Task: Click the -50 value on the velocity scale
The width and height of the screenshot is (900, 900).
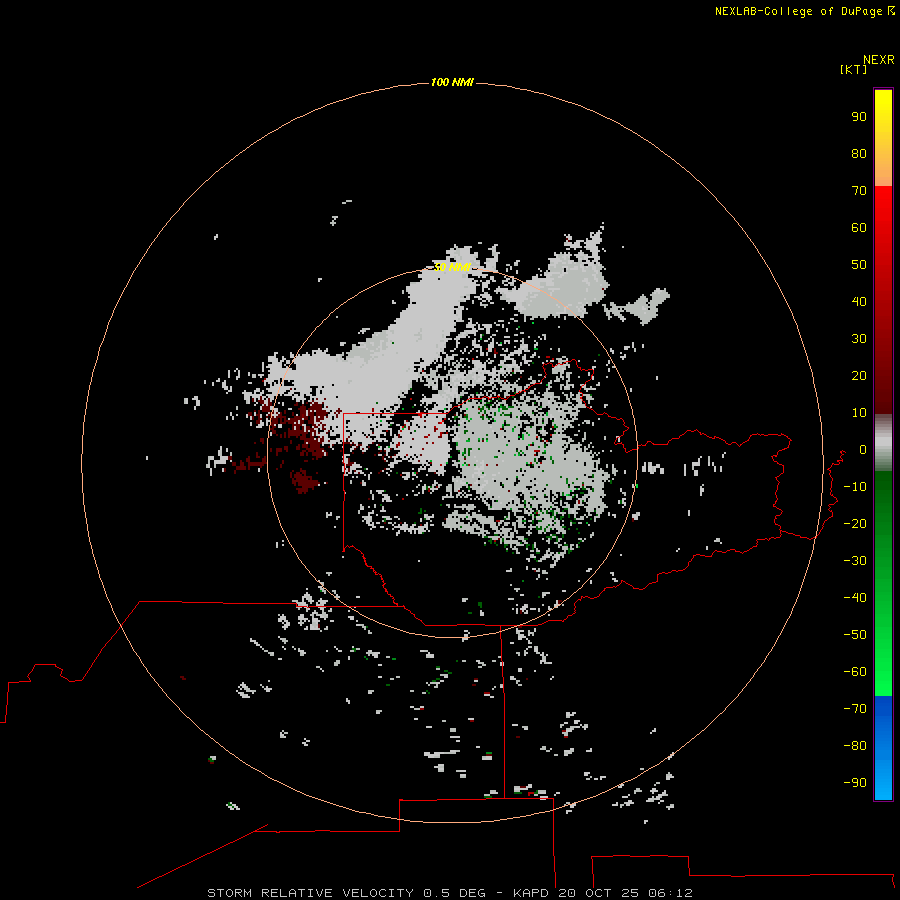Action: (x=855, y=635)
